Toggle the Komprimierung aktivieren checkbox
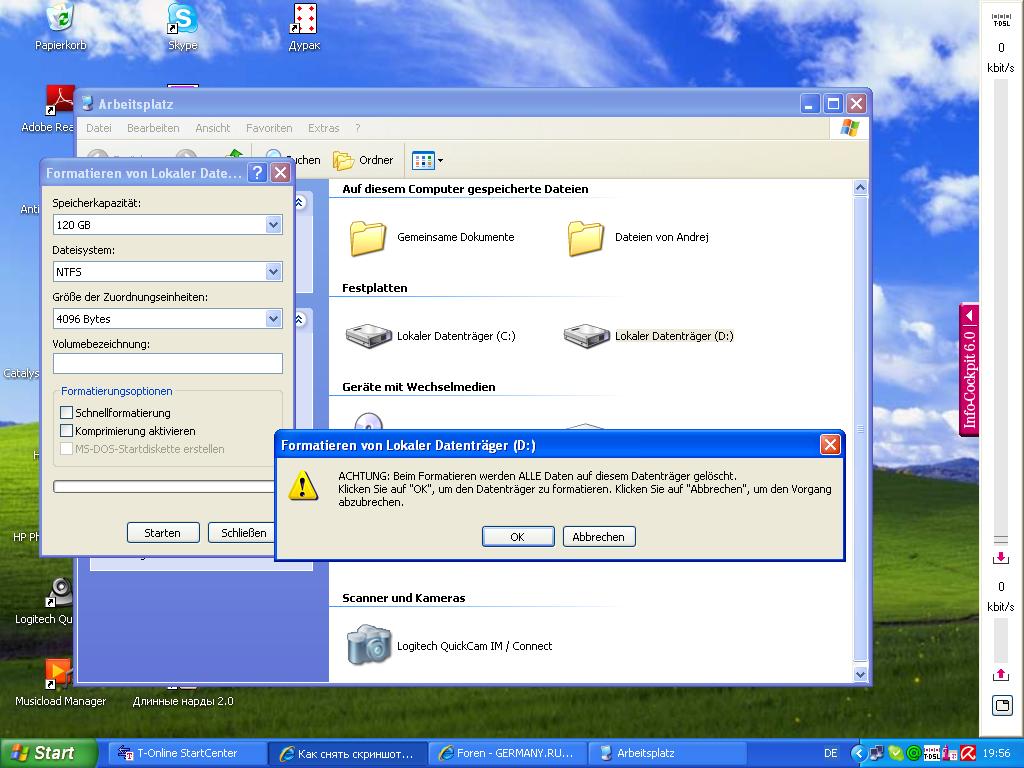Viewport: 1024px width, 768px height. 67,431
